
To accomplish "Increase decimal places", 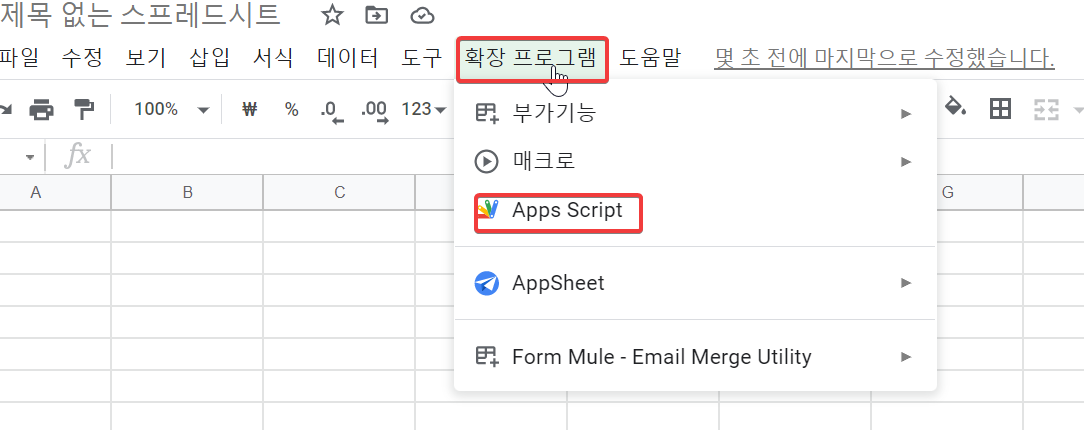I will tap(375, 111).
